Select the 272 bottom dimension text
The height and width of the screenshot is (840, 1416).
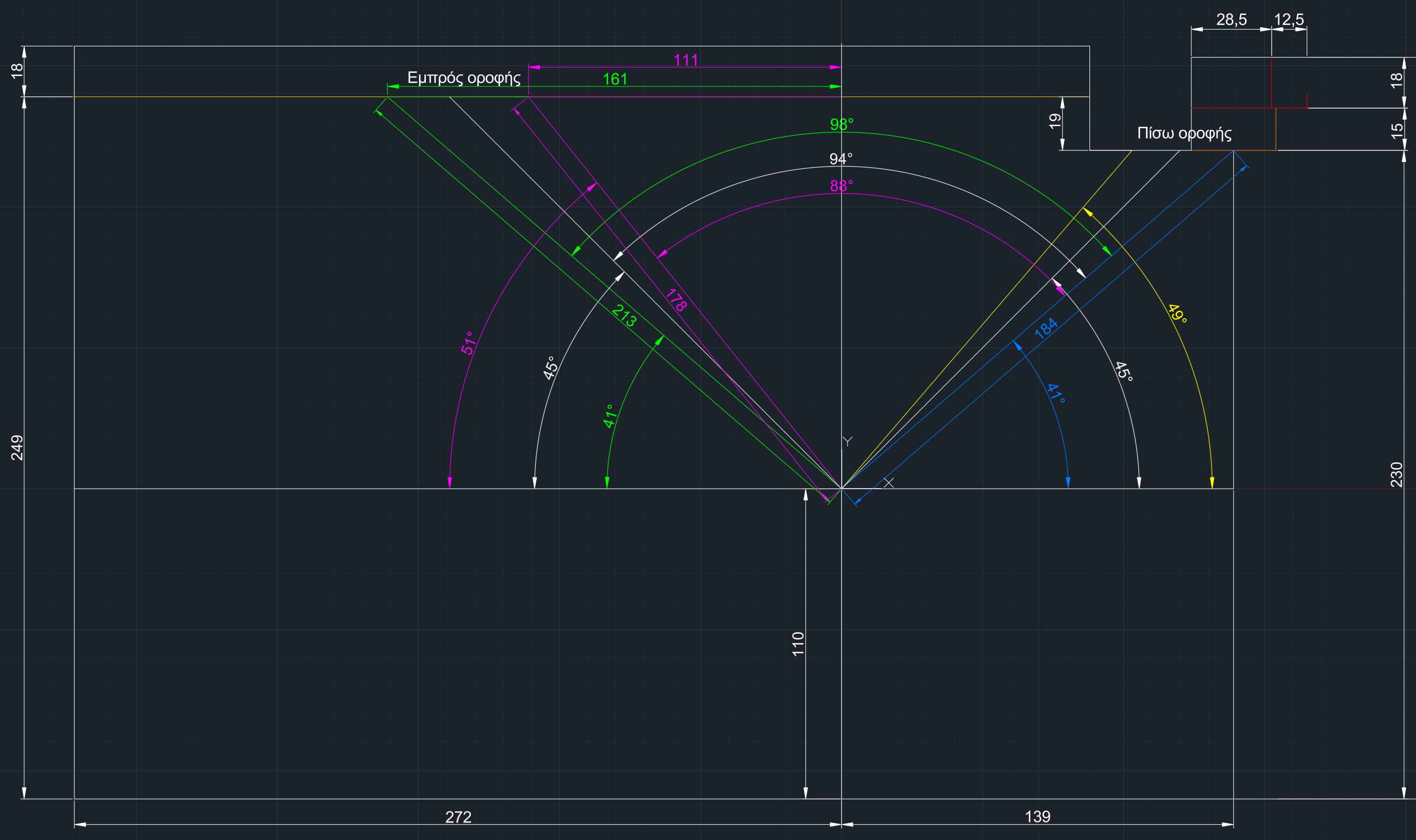click(x=458, y=817)
